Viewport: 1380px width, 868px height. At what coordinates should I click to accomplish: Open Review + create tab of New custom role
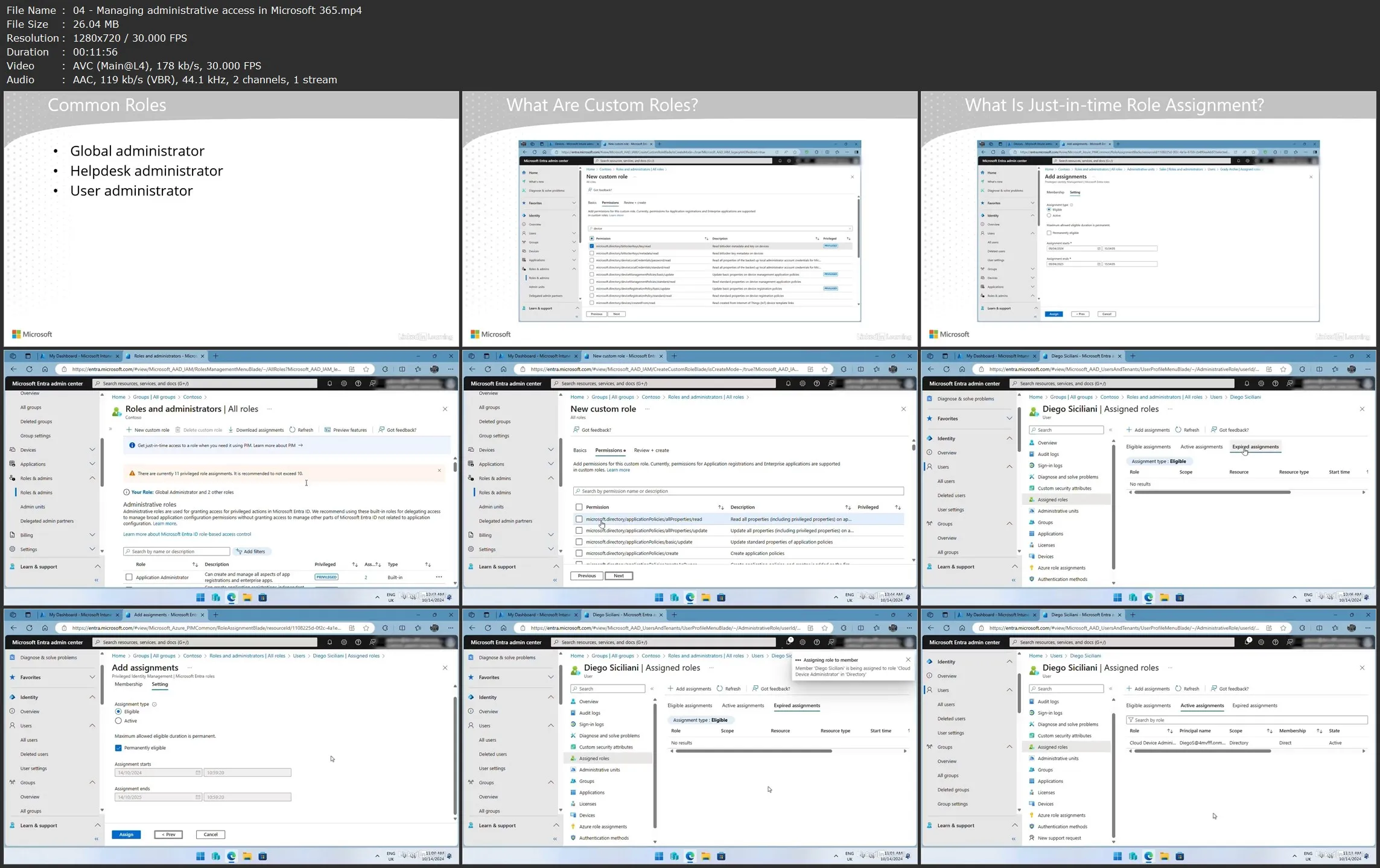(x=651, y=451)
